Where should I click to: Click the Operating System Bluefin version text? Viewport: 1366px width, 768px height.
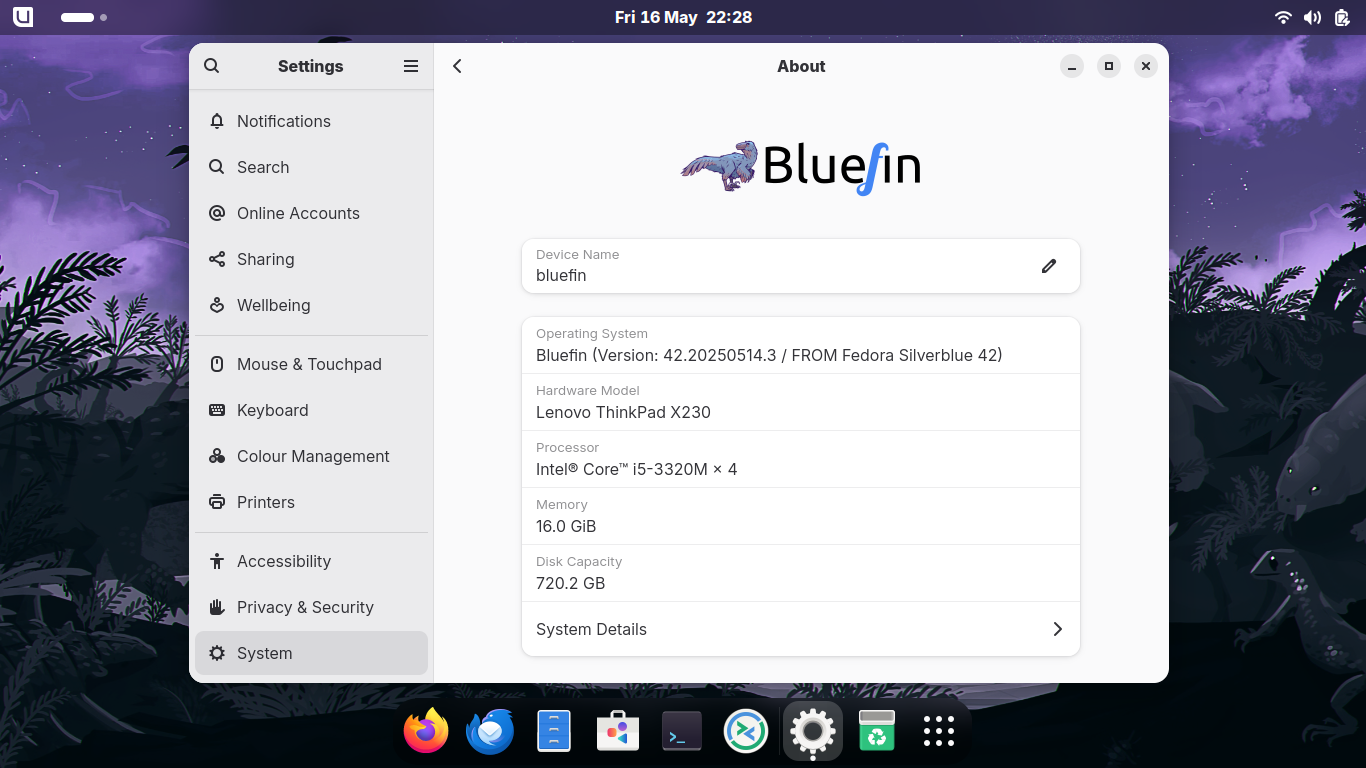(x=769, y=355)
